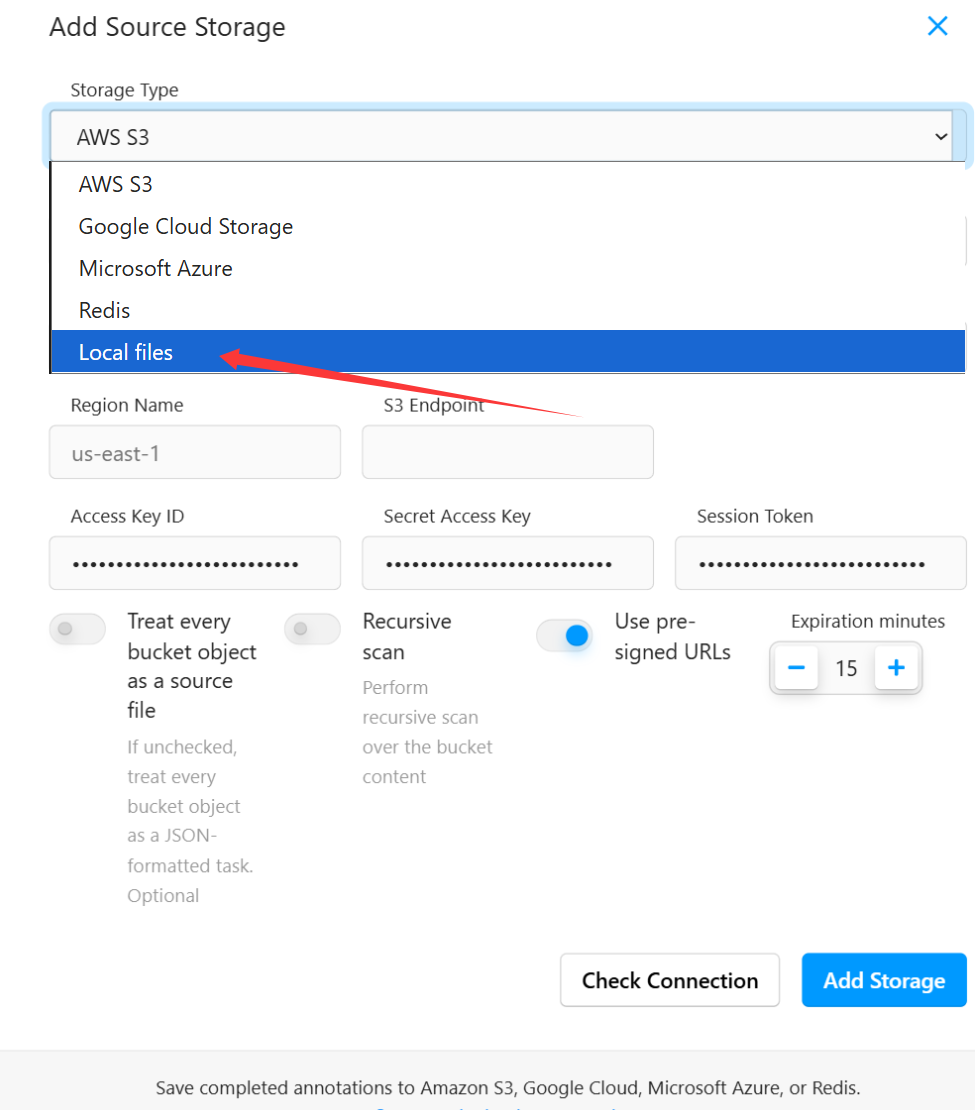The image size is (975, 1110).
Task: Click the Recursive scan label text
Action: point(407,636)
